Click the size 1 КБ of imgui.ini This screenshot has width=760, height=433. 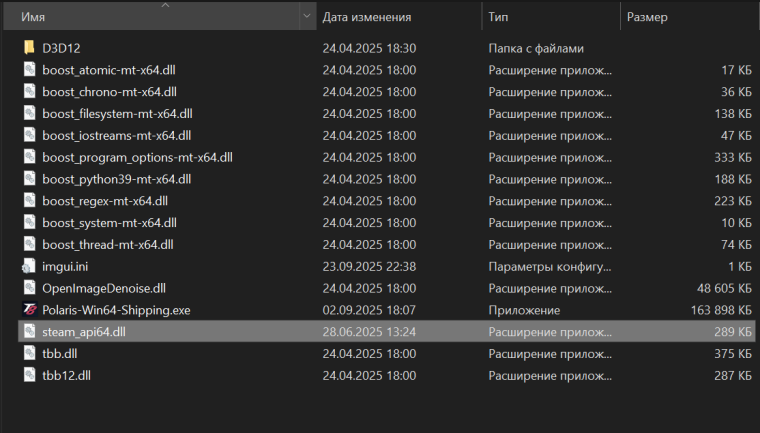(740, 267)
